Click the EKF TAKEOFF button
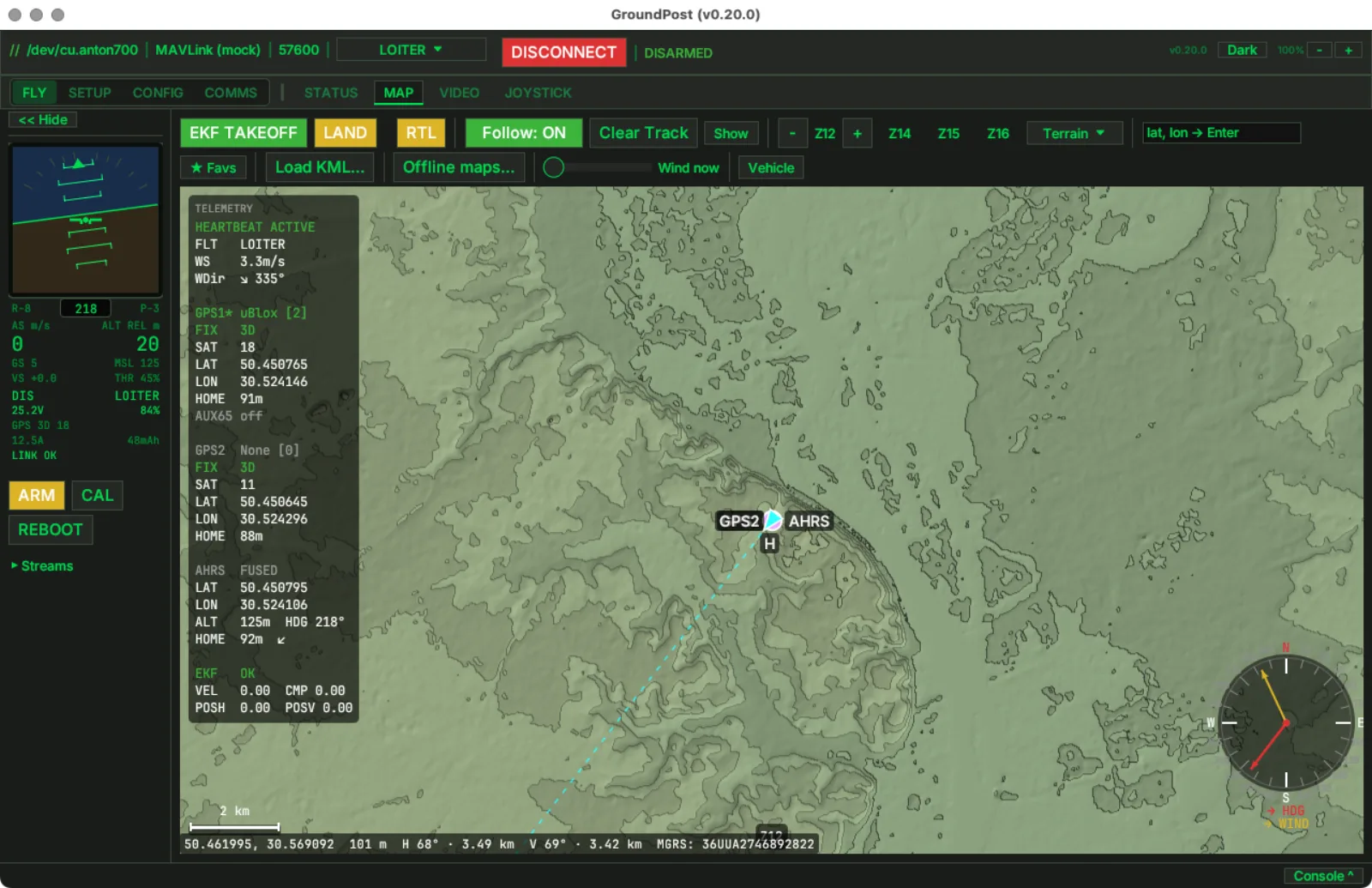Image resolution: width=1372 pixels, height=888 pixels. click(x=244, y=133)
